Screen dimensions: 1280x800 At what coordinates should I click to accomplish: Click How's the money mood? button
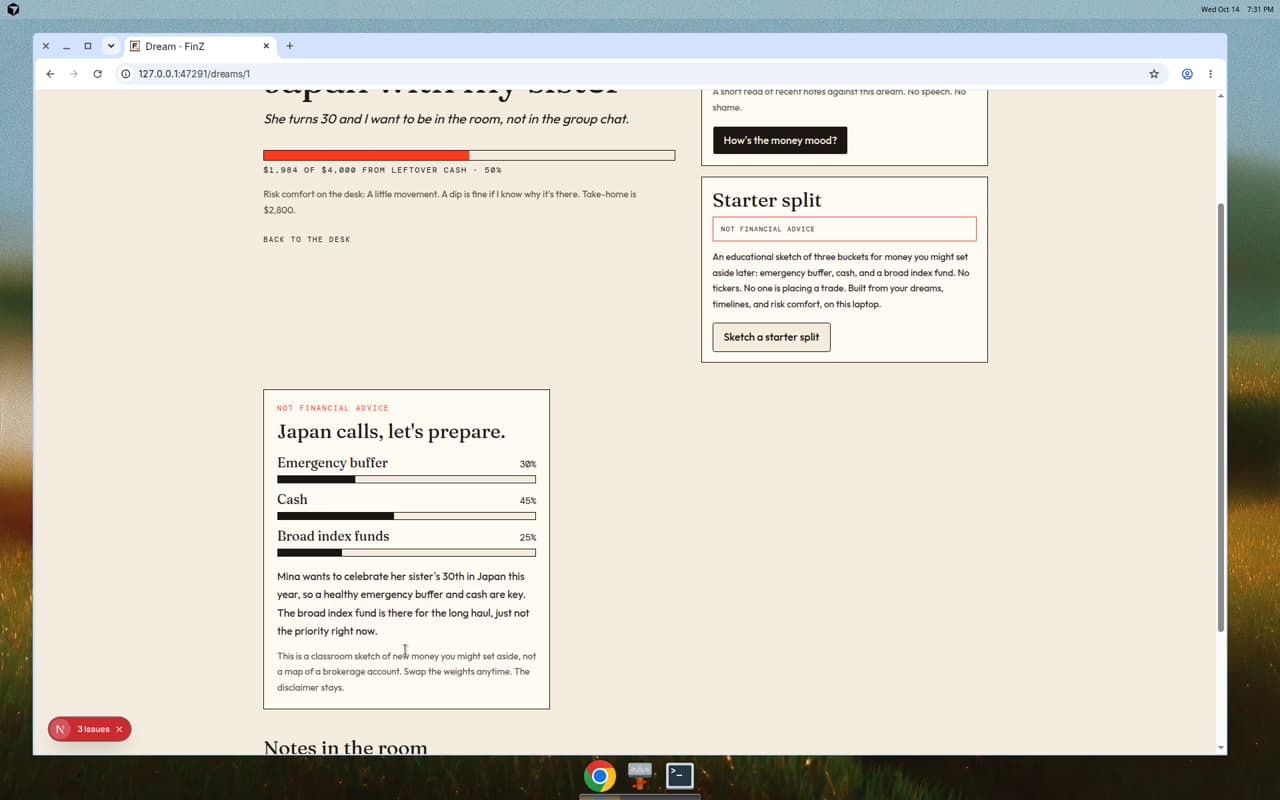point(780,140)
